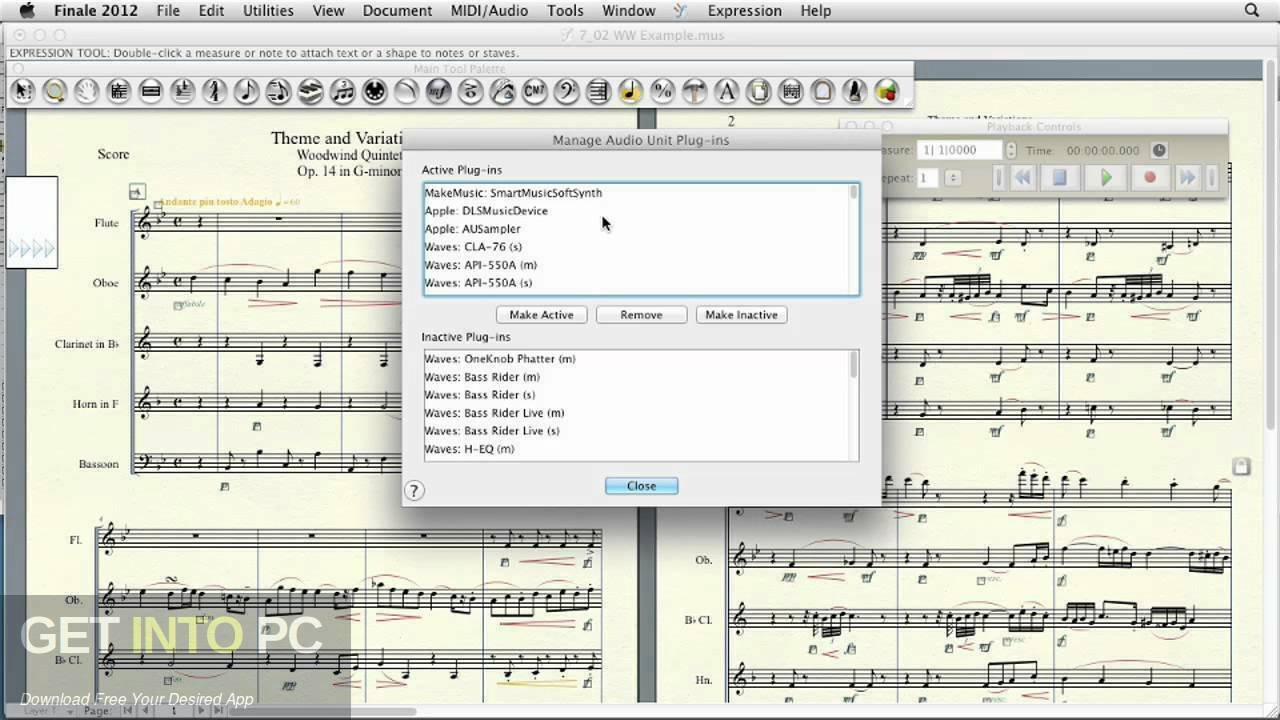Select the Expression mf tool
This screenshot has width=1280, height=720.
438,91
